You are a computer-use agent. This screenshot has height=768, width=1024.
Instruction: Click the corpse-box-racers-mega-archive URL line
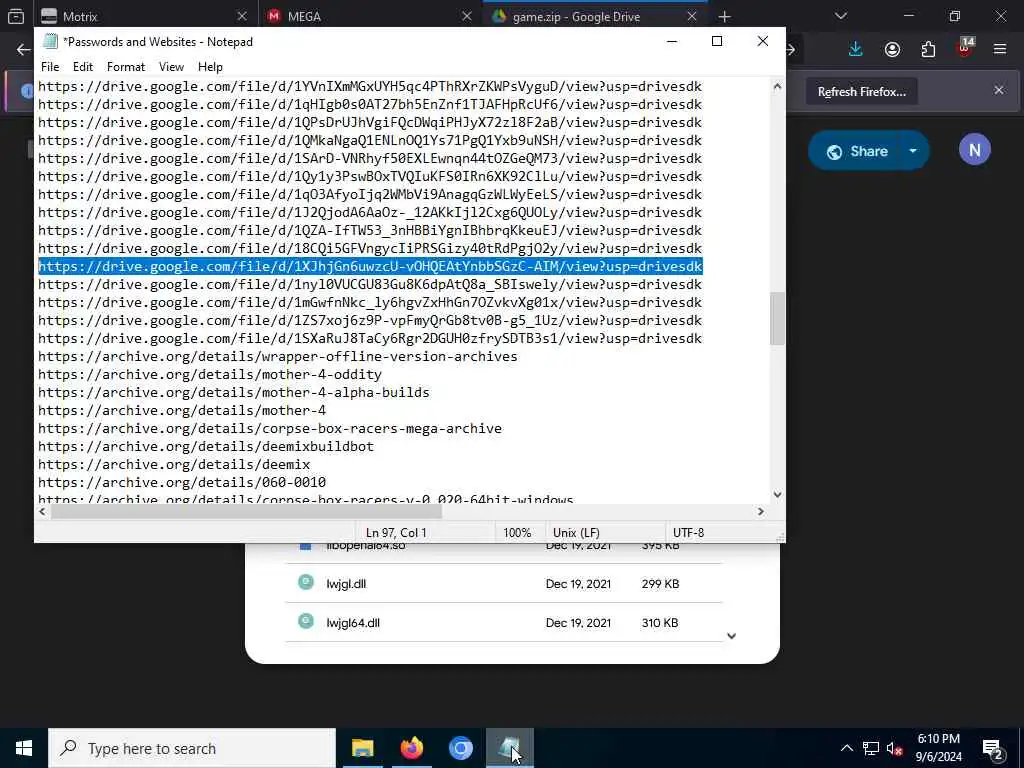pyautogui.click(x=270, y=428)
